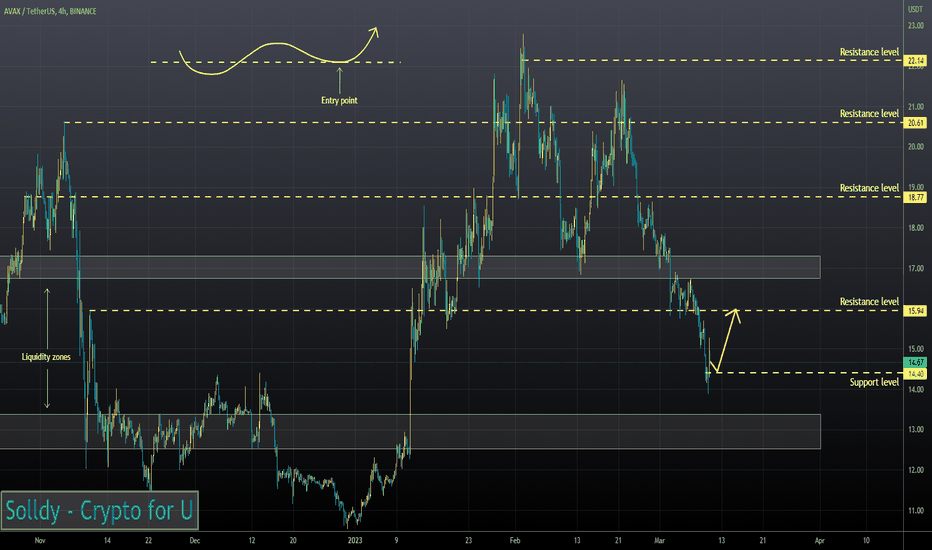Click the Dec date axis label
Image resolution: width=932 pixels, height=550 pixels.
click(194, 540)
